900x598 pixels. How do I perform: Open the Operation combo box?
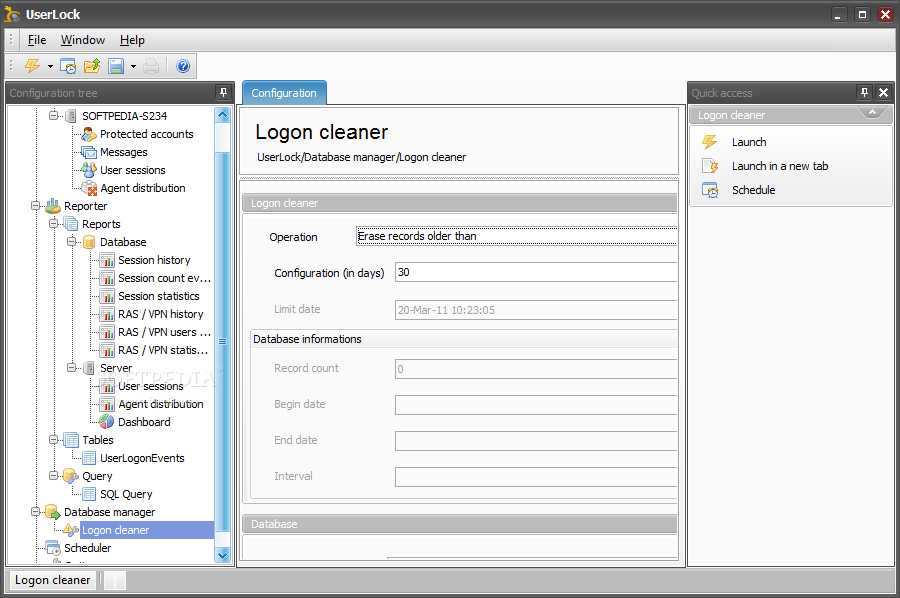[x=517, y=236]
